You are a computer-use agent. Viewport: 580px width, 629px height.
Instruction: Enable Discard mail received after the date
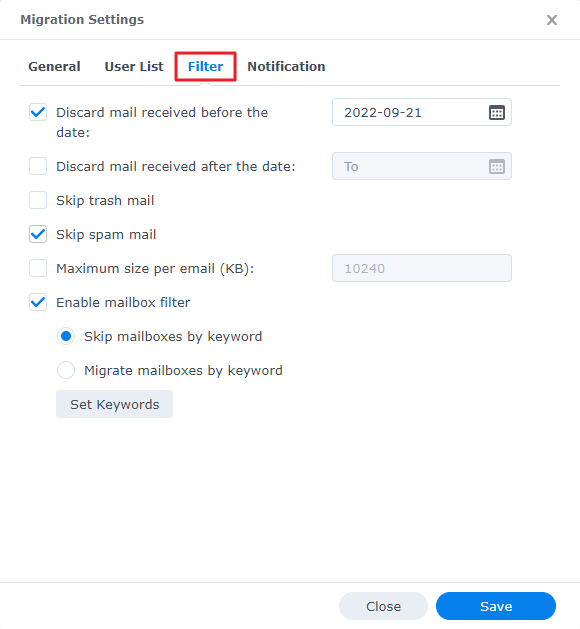tap(38, 166)
